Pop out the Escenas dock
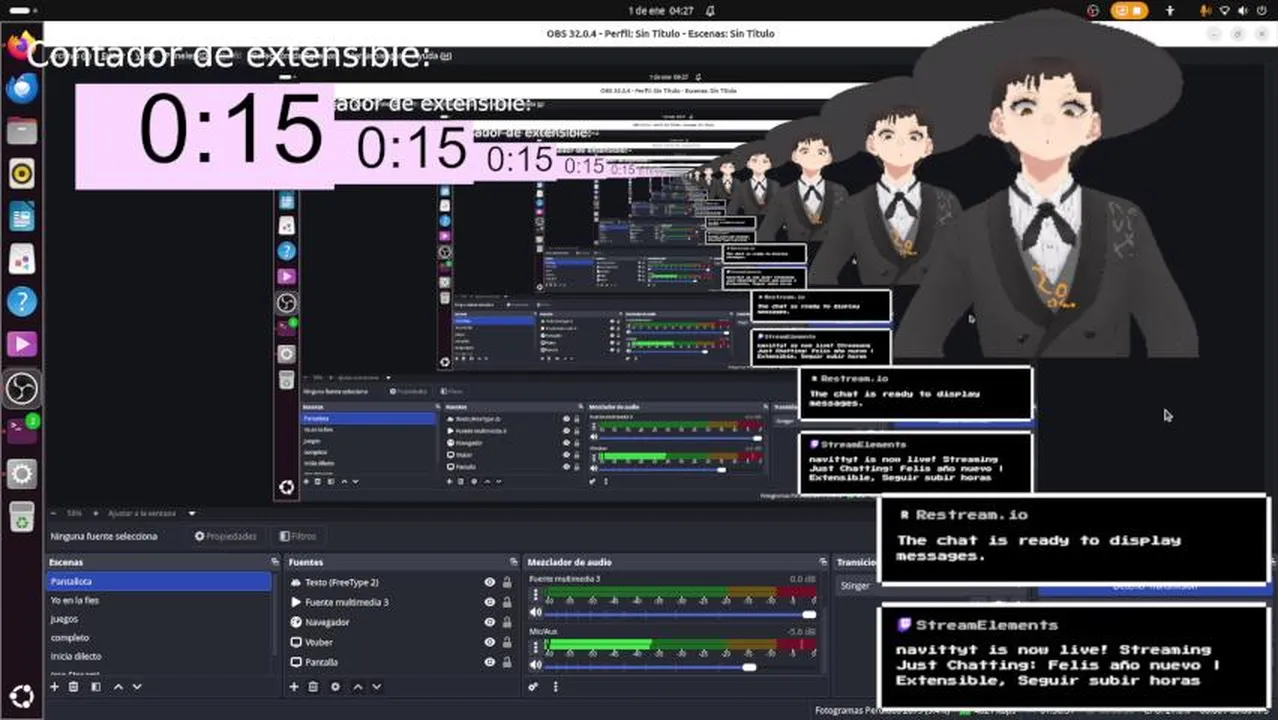Screen dimensions: 1278x720 (x=275, y=562)
